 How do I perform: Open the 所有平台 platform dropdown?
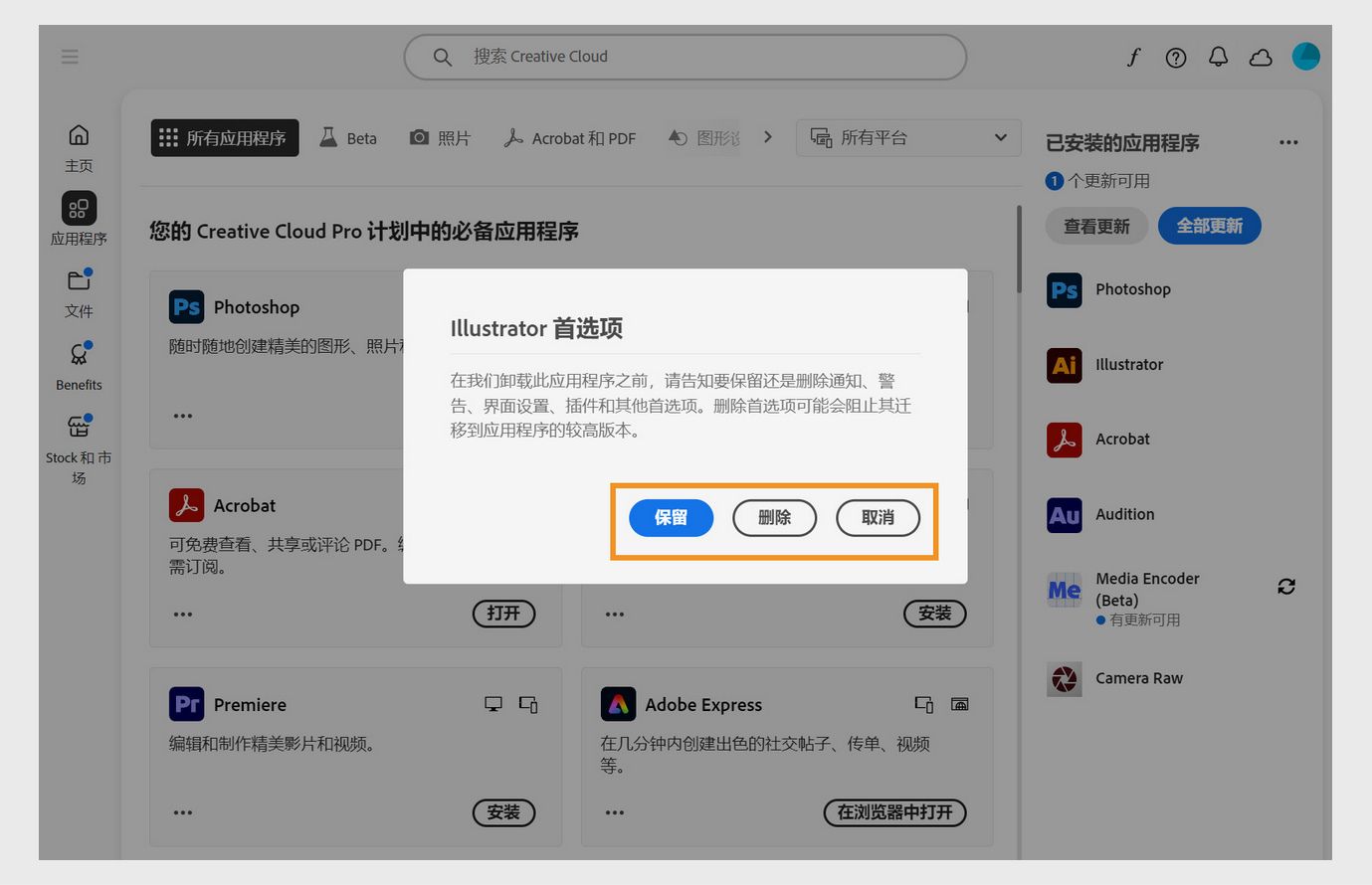[x=906, y=137]
